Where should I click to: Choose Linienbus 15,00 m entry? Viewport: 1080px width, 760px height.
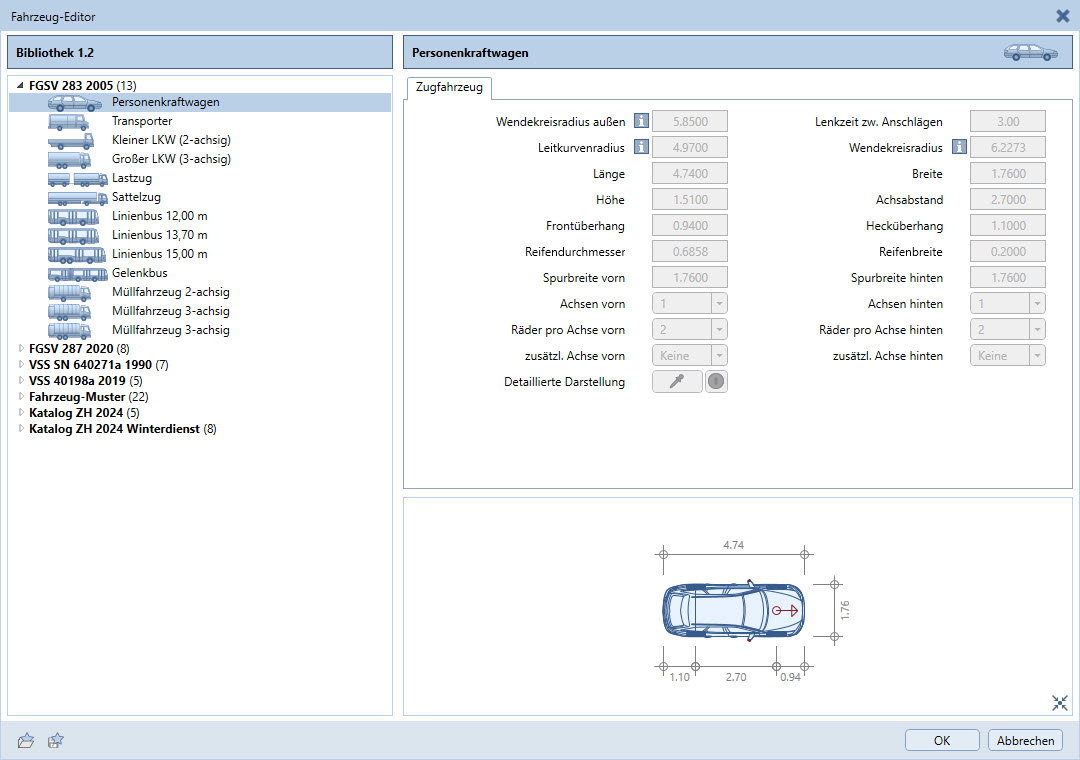tap(159, 254)
